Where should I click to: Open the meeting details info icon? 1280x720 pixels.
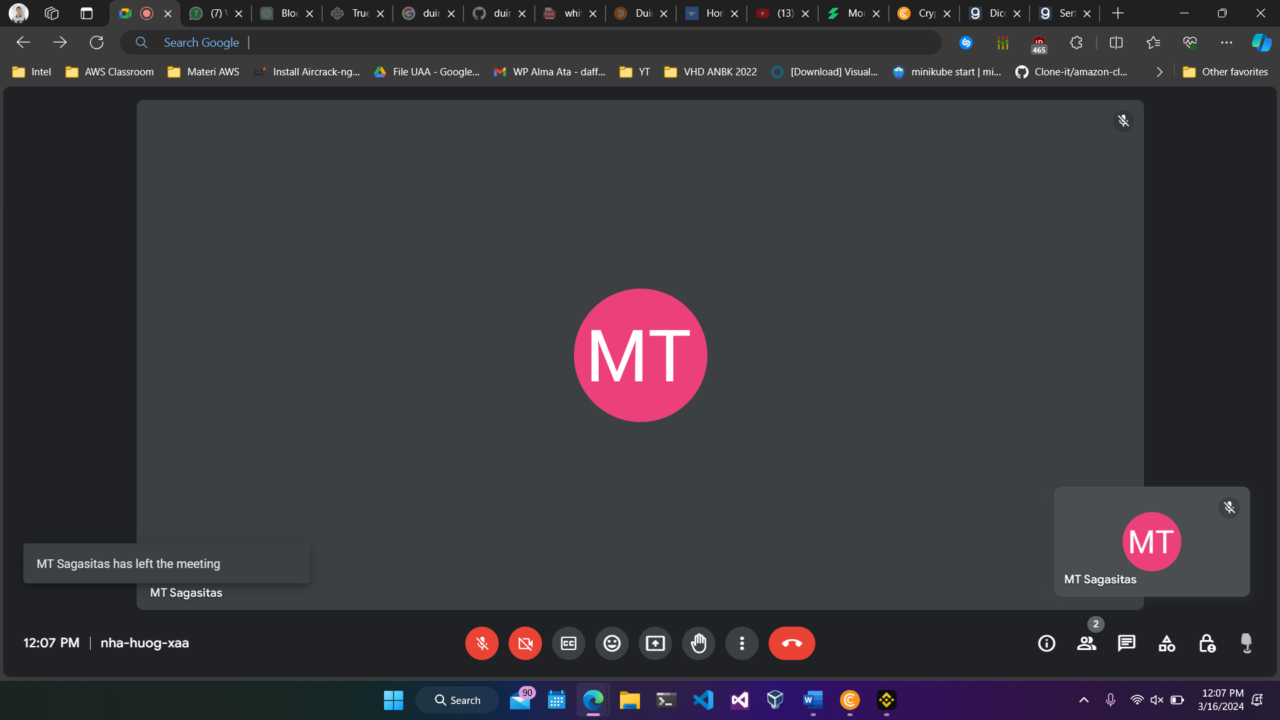coord(1046,643)
